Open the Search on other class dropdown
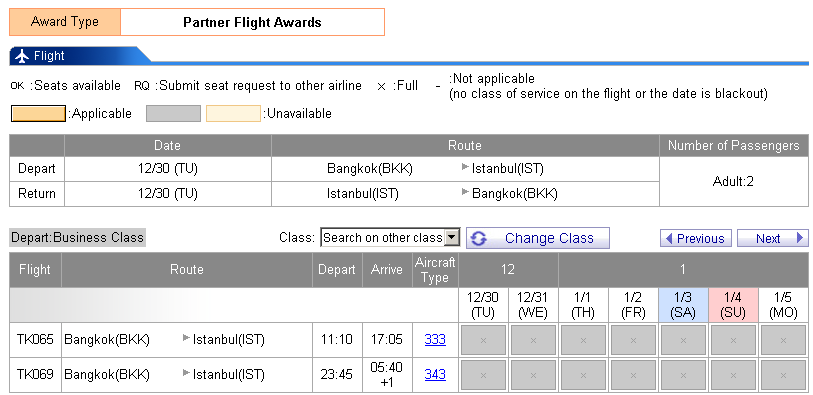 (390, 238)
